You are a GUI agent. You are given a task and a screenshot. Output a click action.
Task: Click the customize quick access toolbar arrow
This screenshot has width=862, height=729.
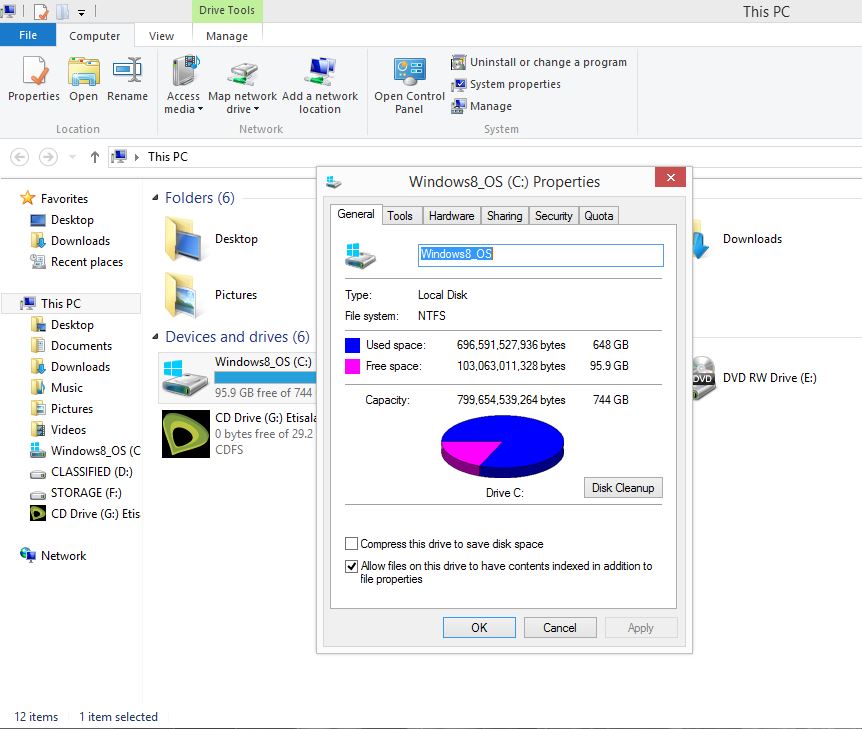pyautogui.click(x=81, y=12)
